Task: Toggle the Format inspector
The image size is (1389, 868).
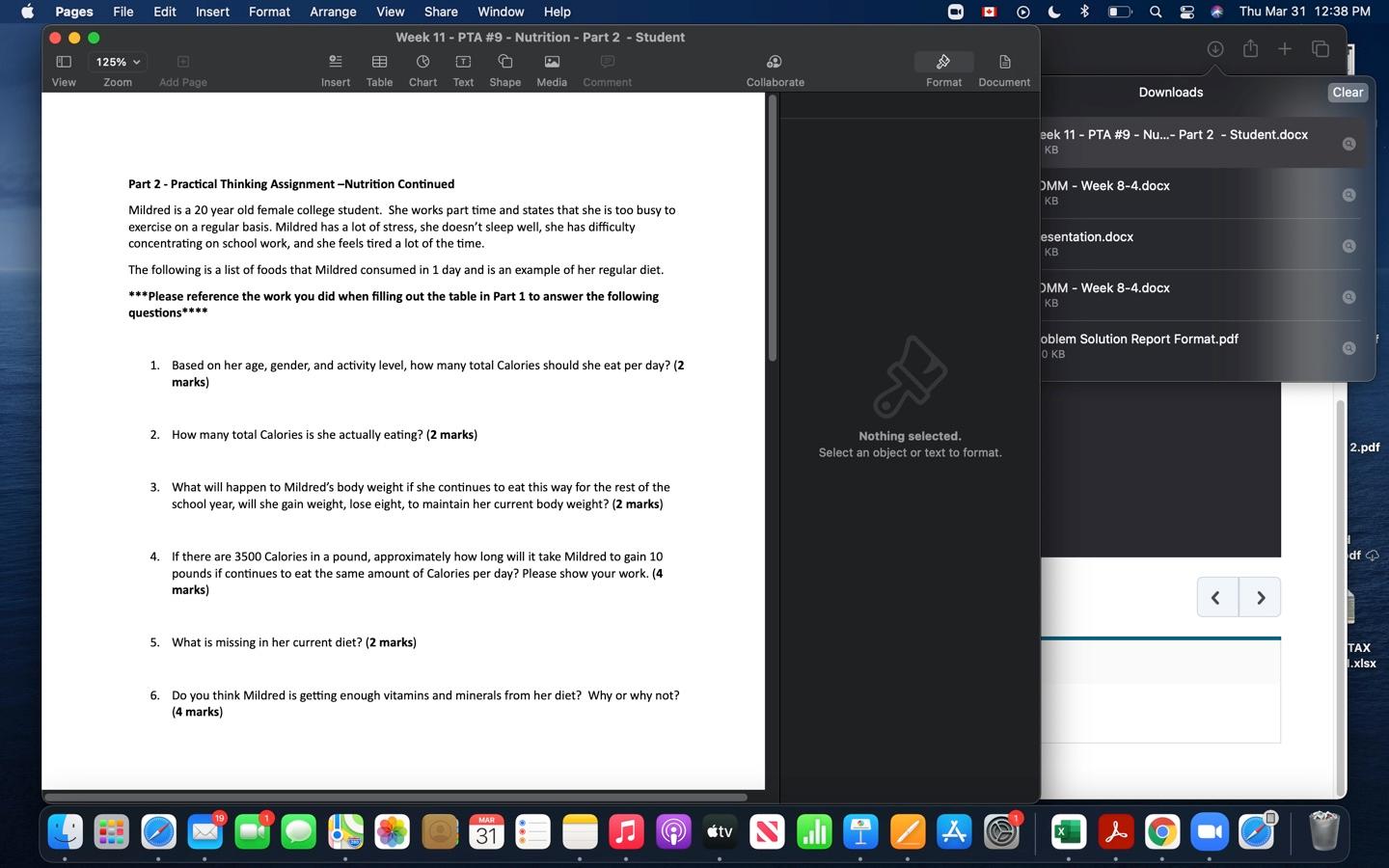Action: 942,68
